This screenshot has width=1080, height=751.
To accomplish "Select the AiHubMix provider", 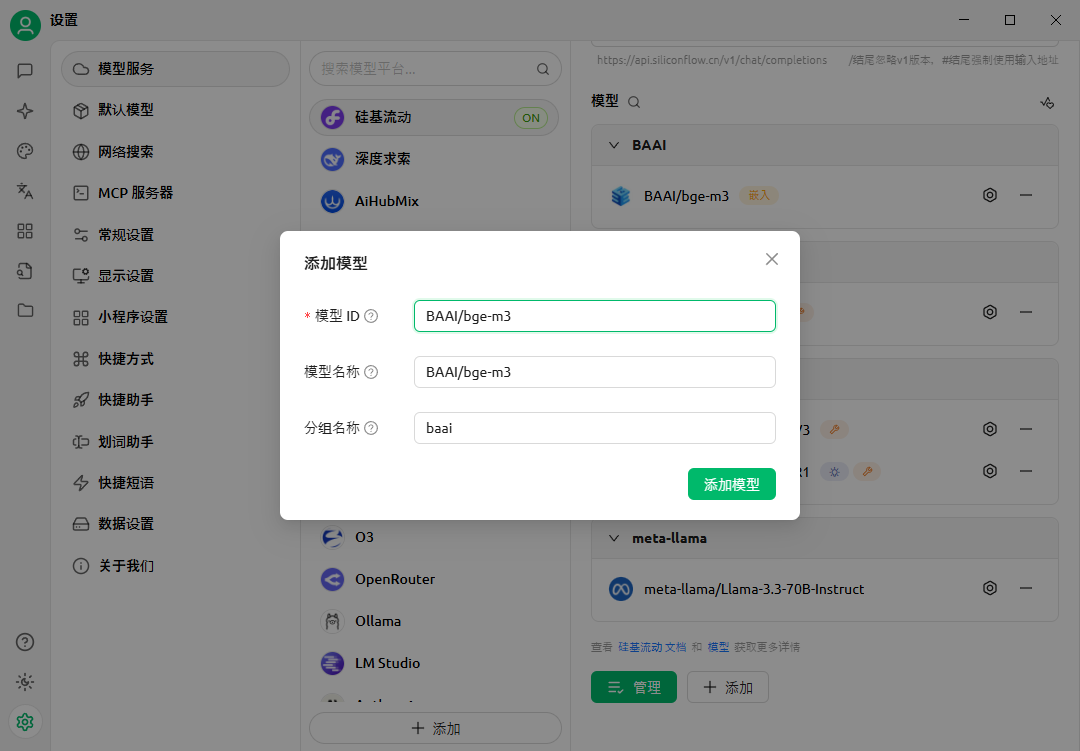I will click(434, 201).
